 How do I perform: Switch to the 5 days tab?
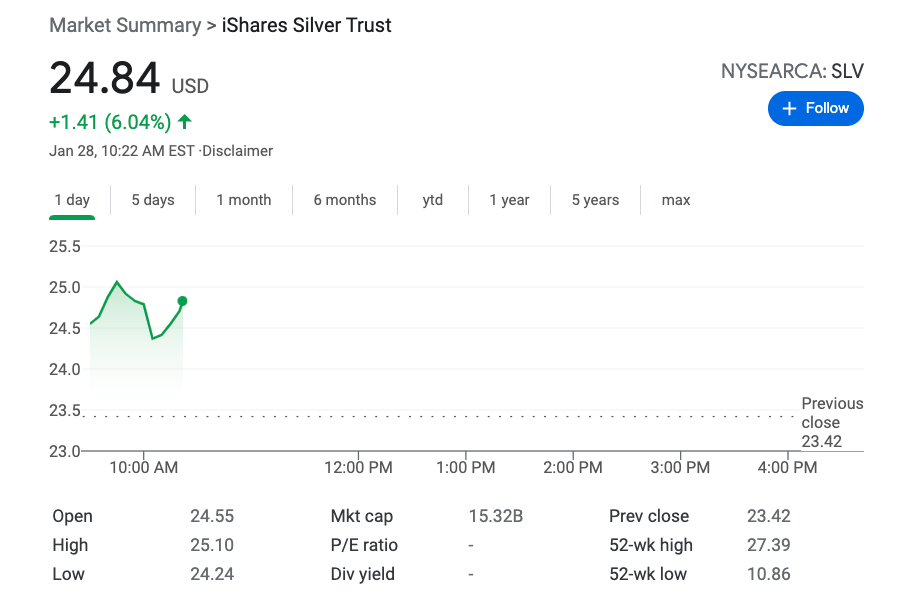[x=153, y=200]
